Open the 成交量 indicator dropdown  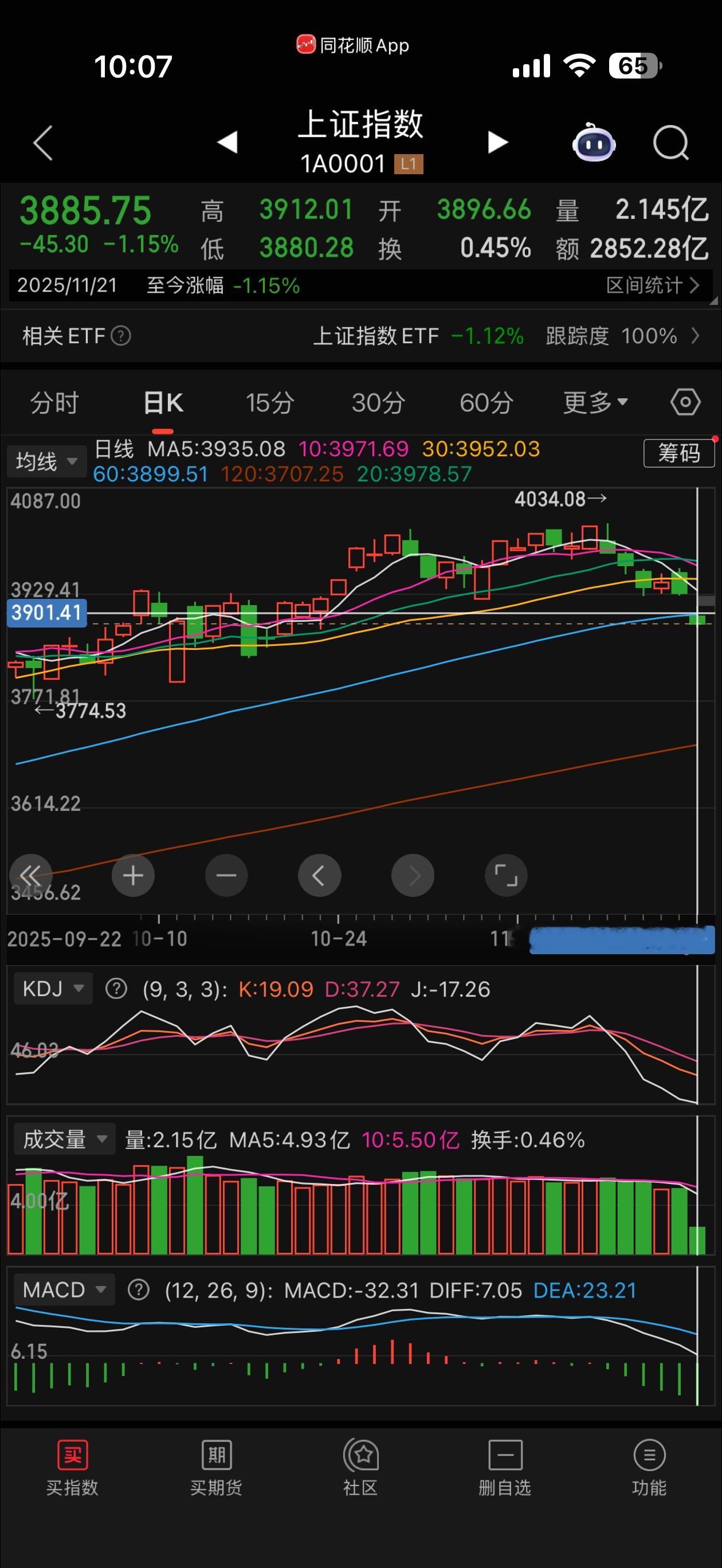click(65, 1139)
